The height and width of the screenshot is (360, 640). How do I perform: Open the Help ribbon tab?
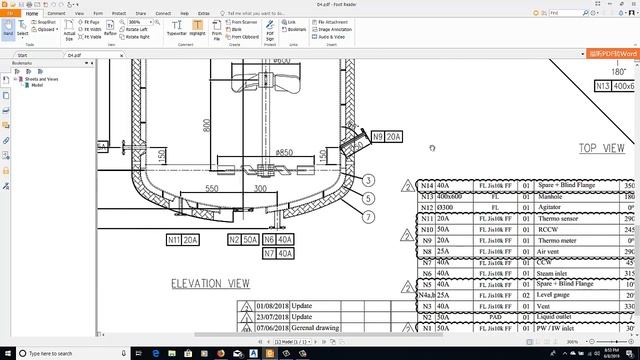[x=184, y=13]
